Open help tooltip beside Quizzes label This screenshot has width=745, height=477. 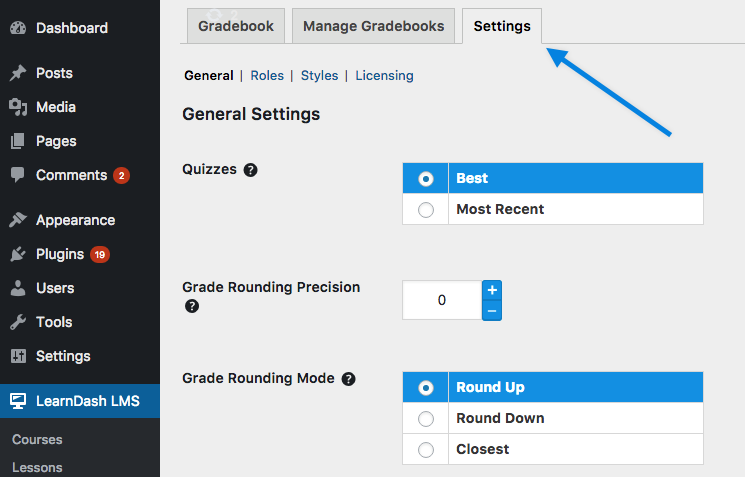pyautogui.click(x=250, y=170)
